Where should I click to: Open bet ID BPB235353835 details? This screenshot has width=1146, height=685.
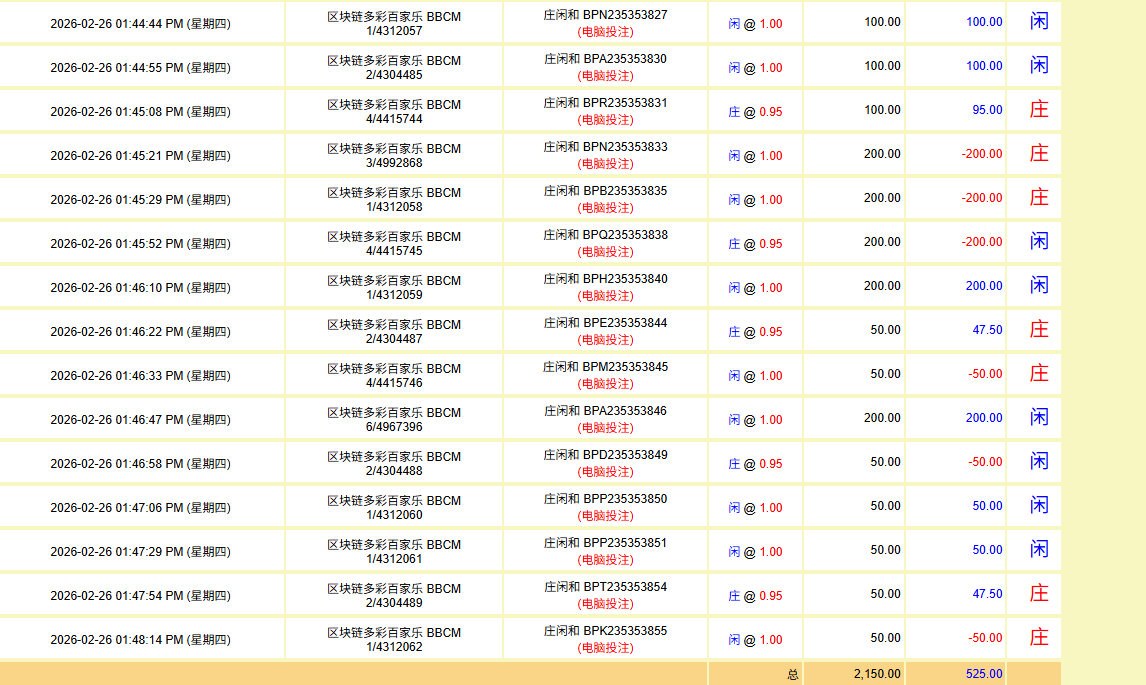[625, 191]
